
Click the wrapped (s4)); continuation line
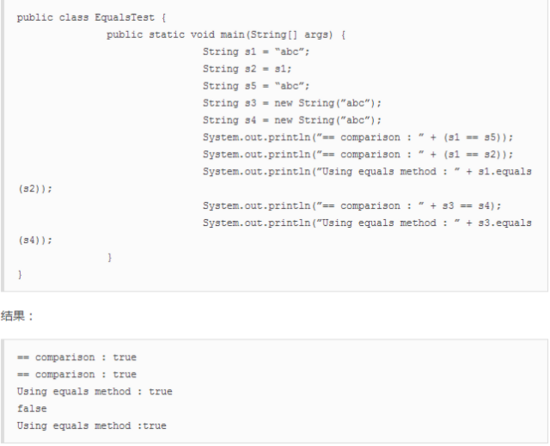(35, 240)
